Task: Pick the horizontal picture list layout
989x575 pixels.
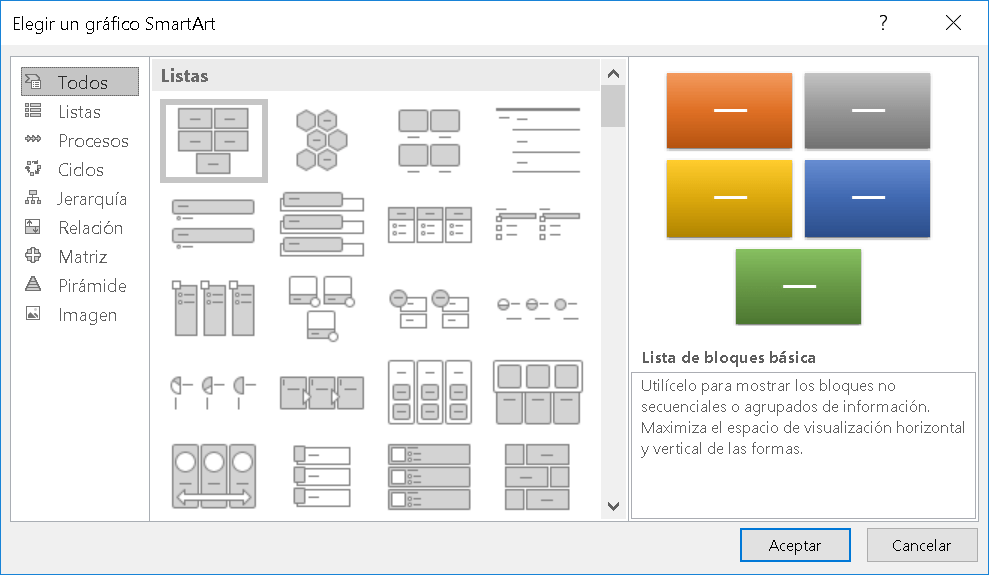Action: (x=537, y=392)
